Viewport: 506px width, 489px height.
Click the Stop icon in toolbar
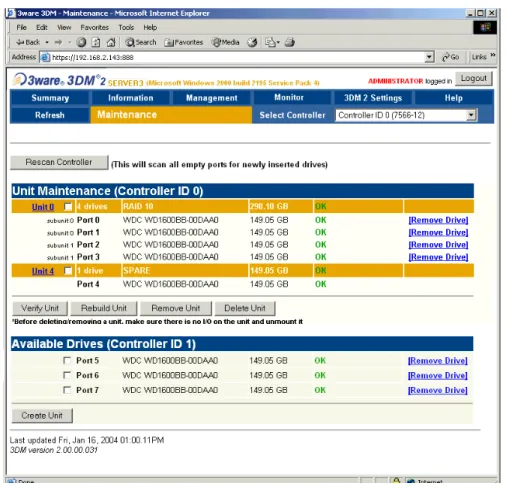pyautogui.click(x=81, y=42)
